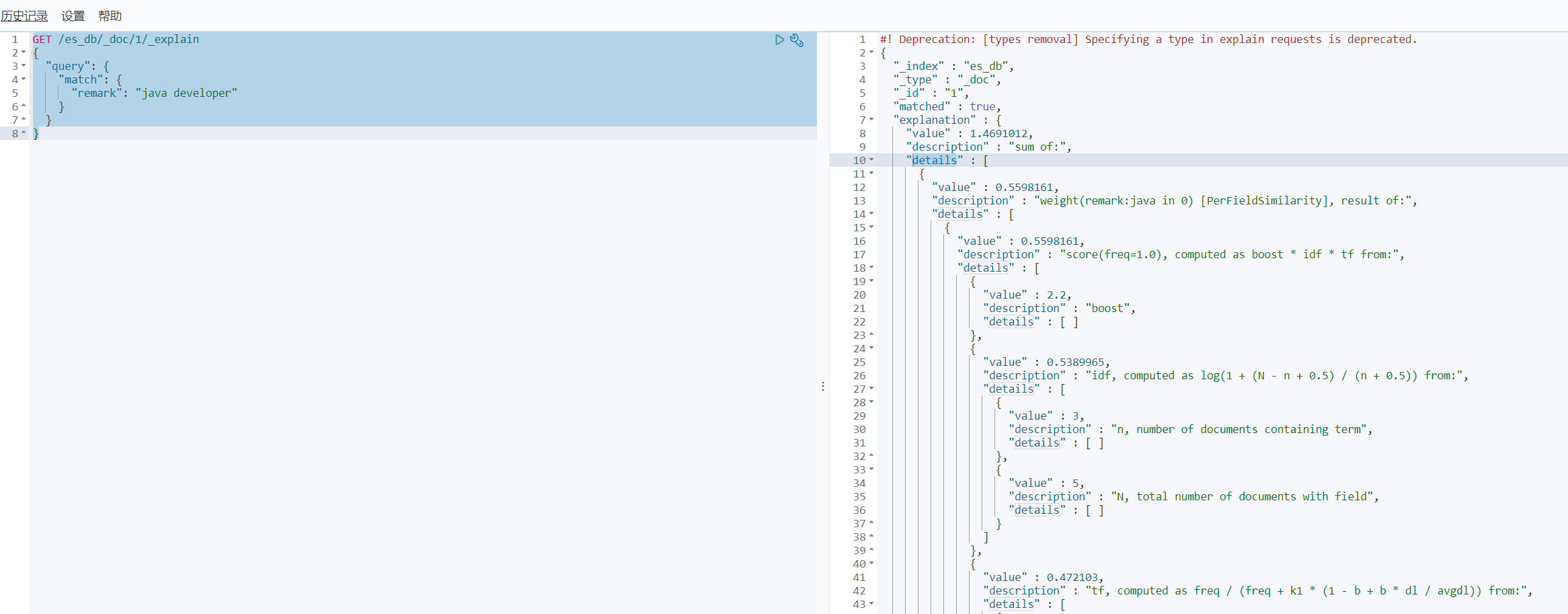
Task: Collapse "details" array on response line 14
Action: (871, 214)
